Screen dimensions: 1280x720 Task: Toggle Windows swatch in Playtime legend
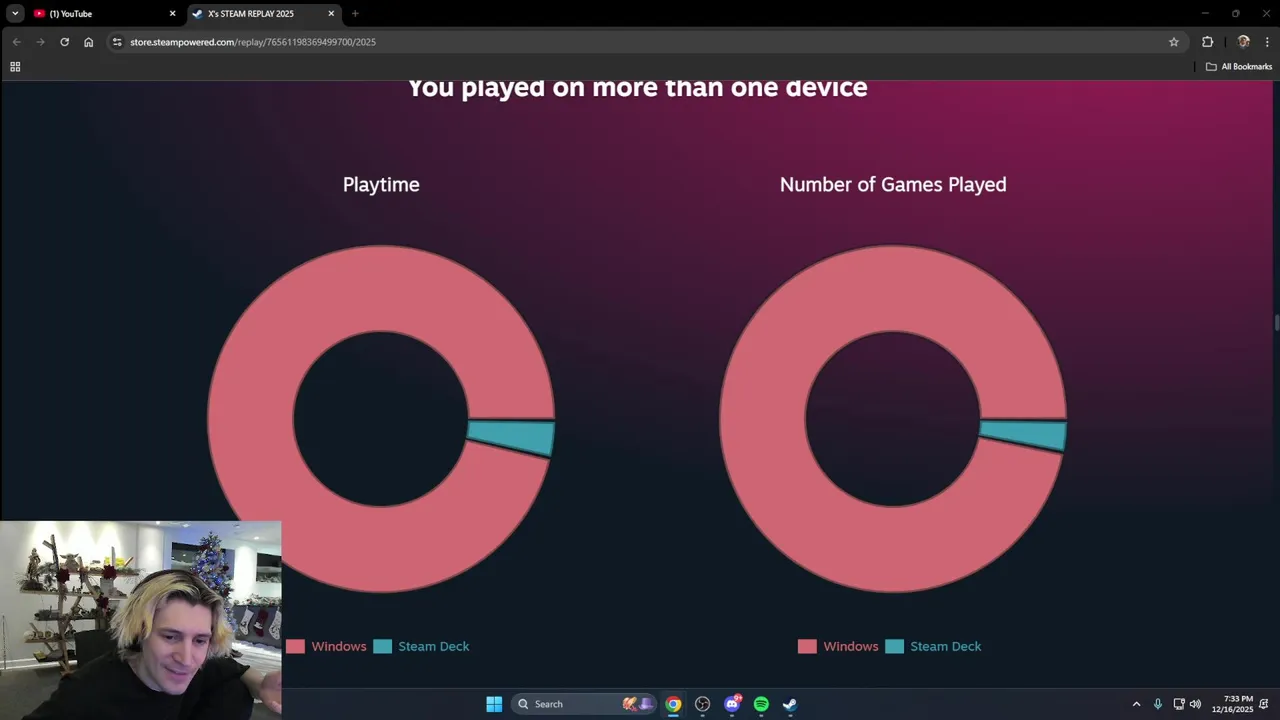[x=295, y=646]
